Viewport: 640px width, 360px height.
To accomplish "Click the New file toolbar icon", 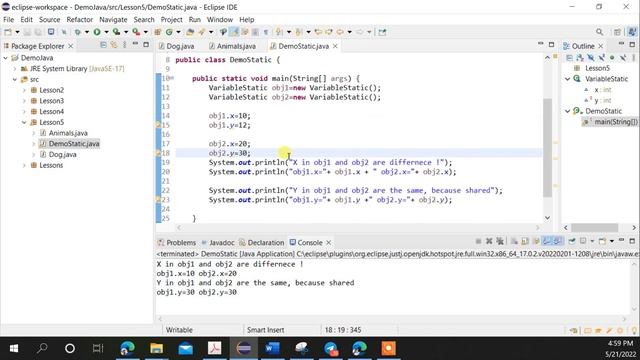I will (8, 32).
